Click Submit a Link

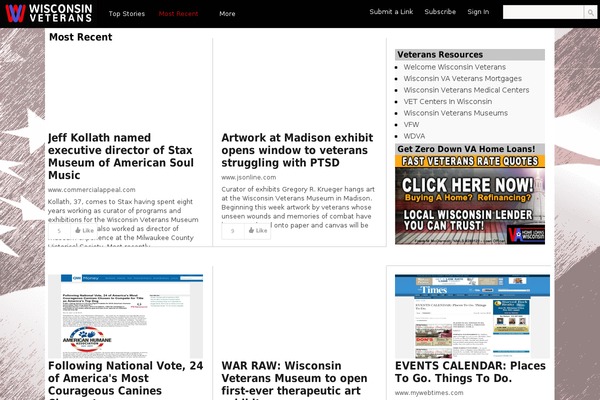click(x=391, y=12)
